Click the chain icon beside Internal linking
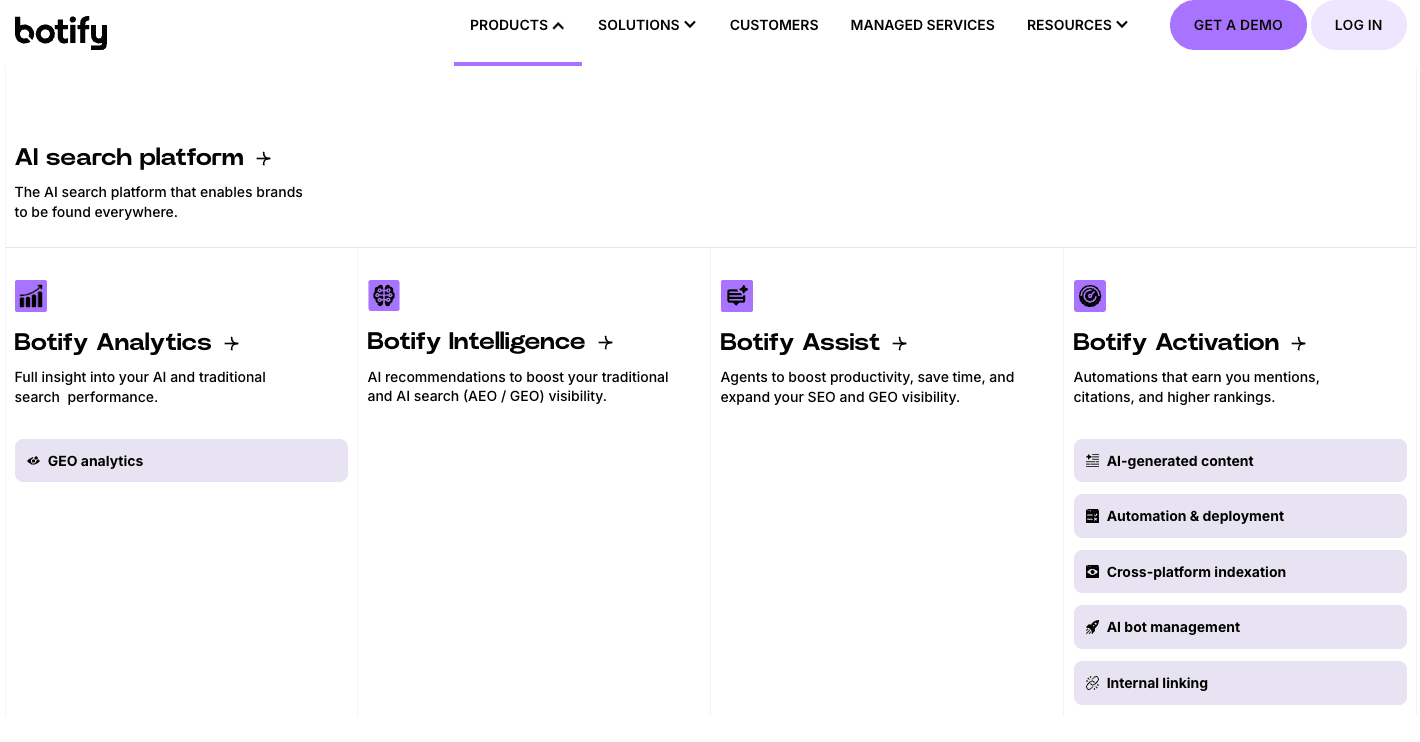This screenshot has width=1420, height=742. (x=1092, y=682)
